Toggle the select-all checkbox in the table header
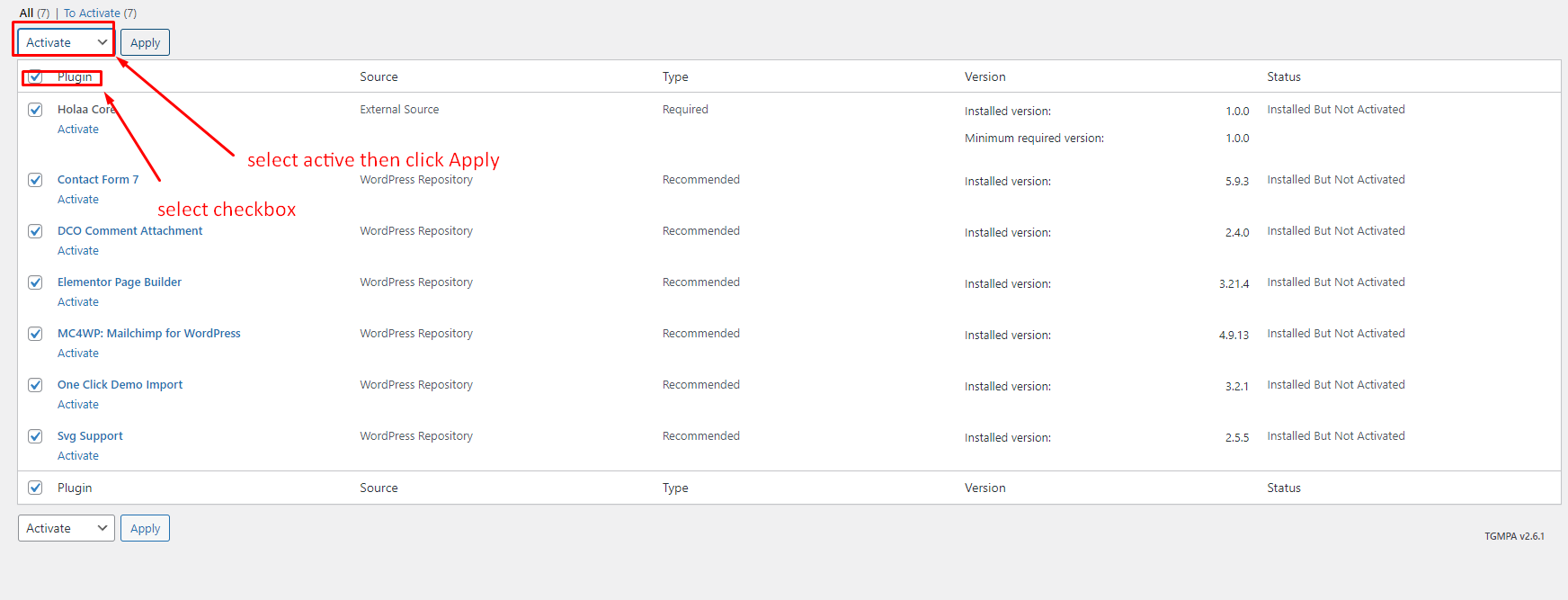Image resolution: width=1568 pixels, height=600 pixels. point(35,77)
